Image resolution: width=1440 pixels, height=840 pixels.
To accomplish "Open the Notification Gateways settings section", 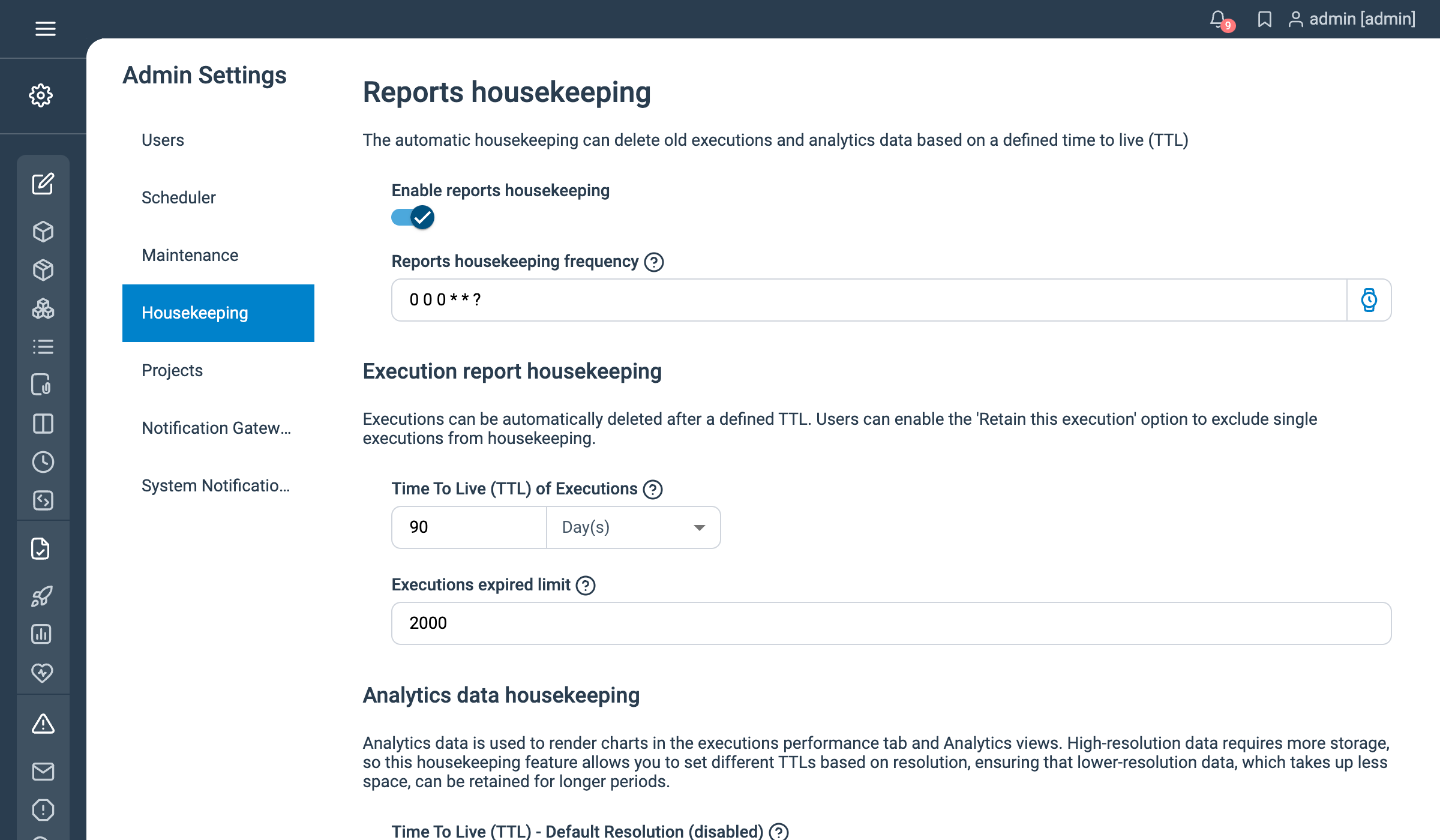I will coord(216,428).
